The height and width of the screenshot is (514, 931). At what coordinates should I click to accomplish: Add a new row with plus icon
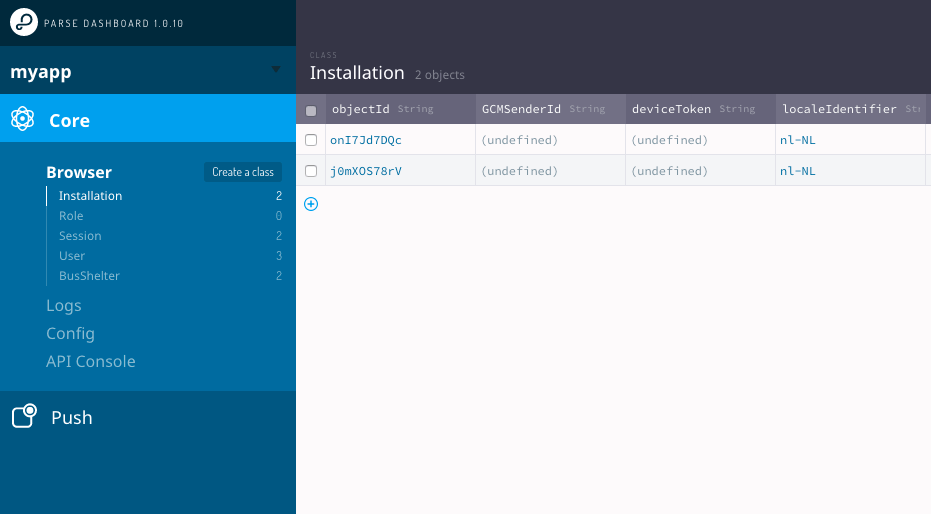point(311,204)
